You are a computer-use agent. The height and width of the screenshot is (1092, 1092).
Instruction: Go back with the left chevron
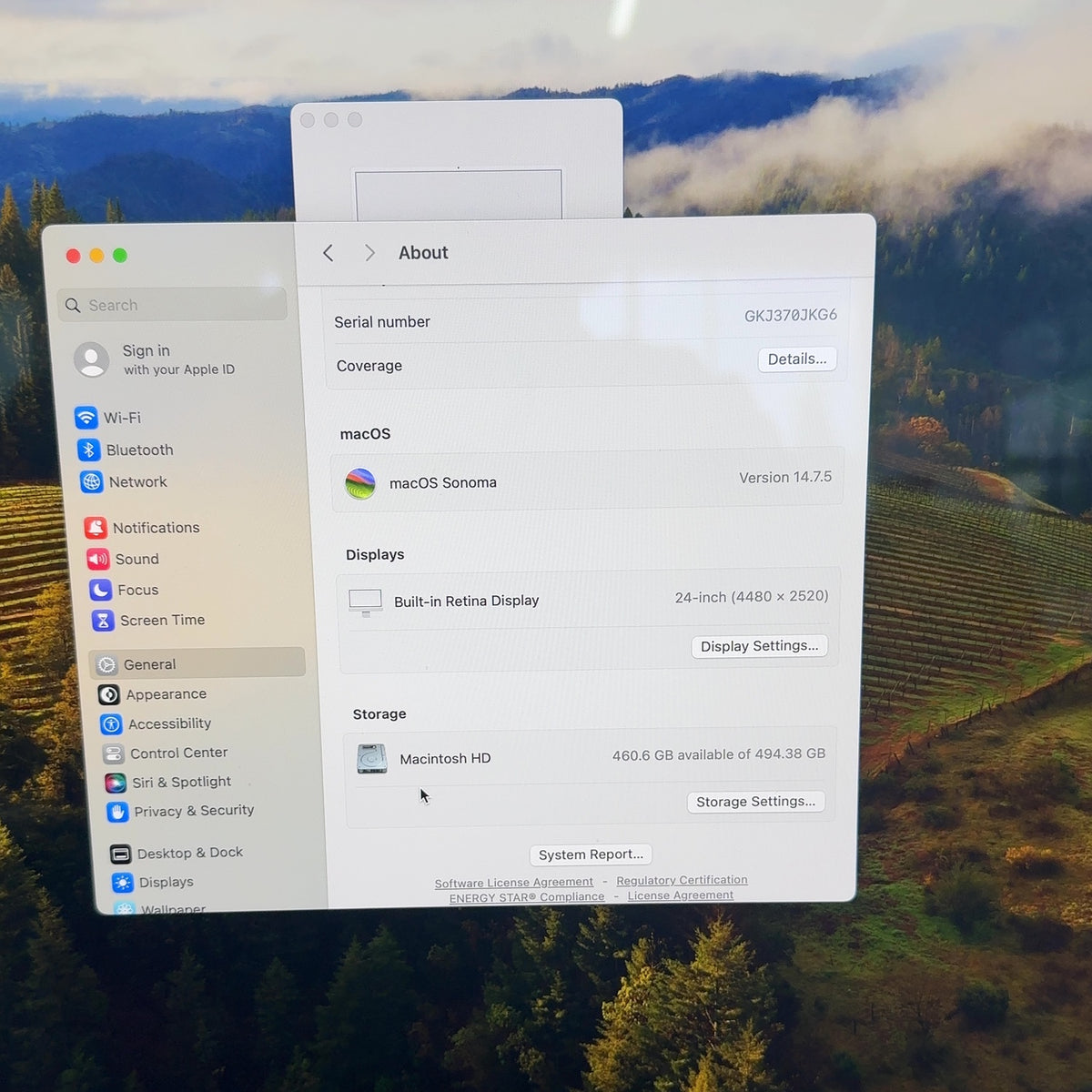pyautogui.click(x=329, y=253)
